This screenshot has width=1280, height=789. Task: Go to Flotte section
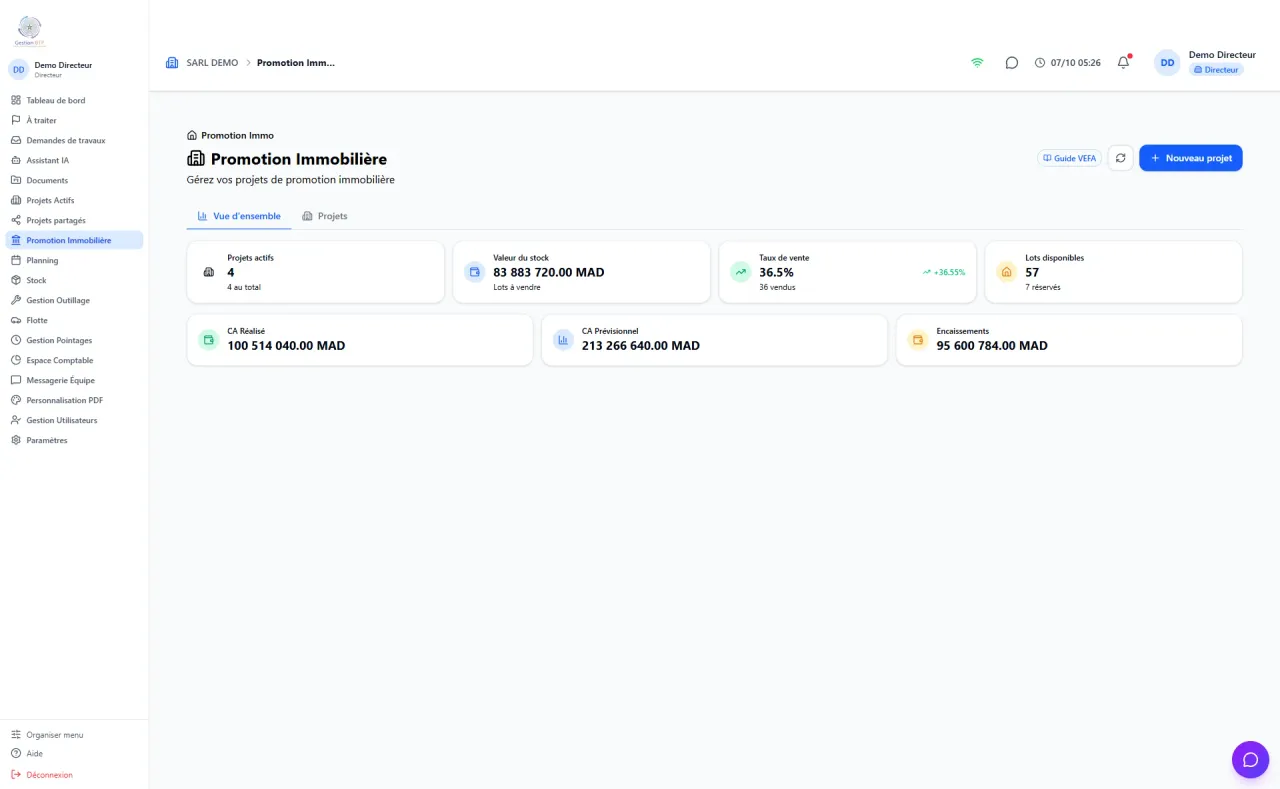click(x=74, y=320)
